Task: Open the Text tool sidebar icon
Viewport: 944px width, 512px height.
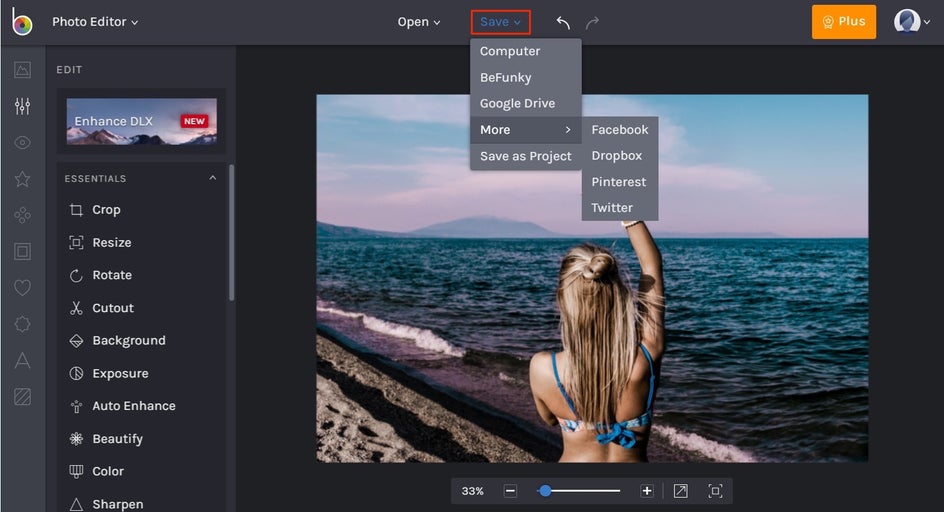Action: click(22, 360)
